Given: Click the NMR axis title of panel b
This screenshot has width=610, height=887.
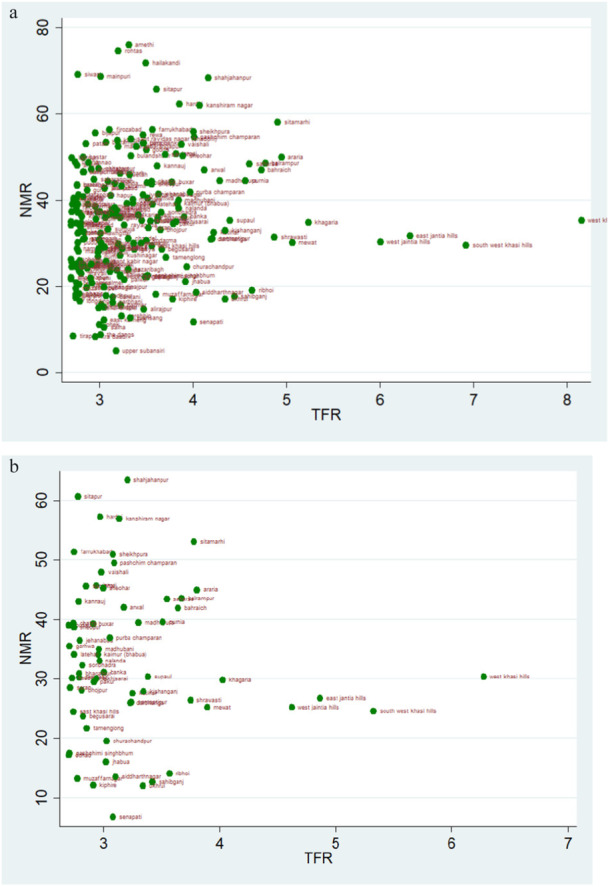Looking at the screenshot, I should point(26,648).
